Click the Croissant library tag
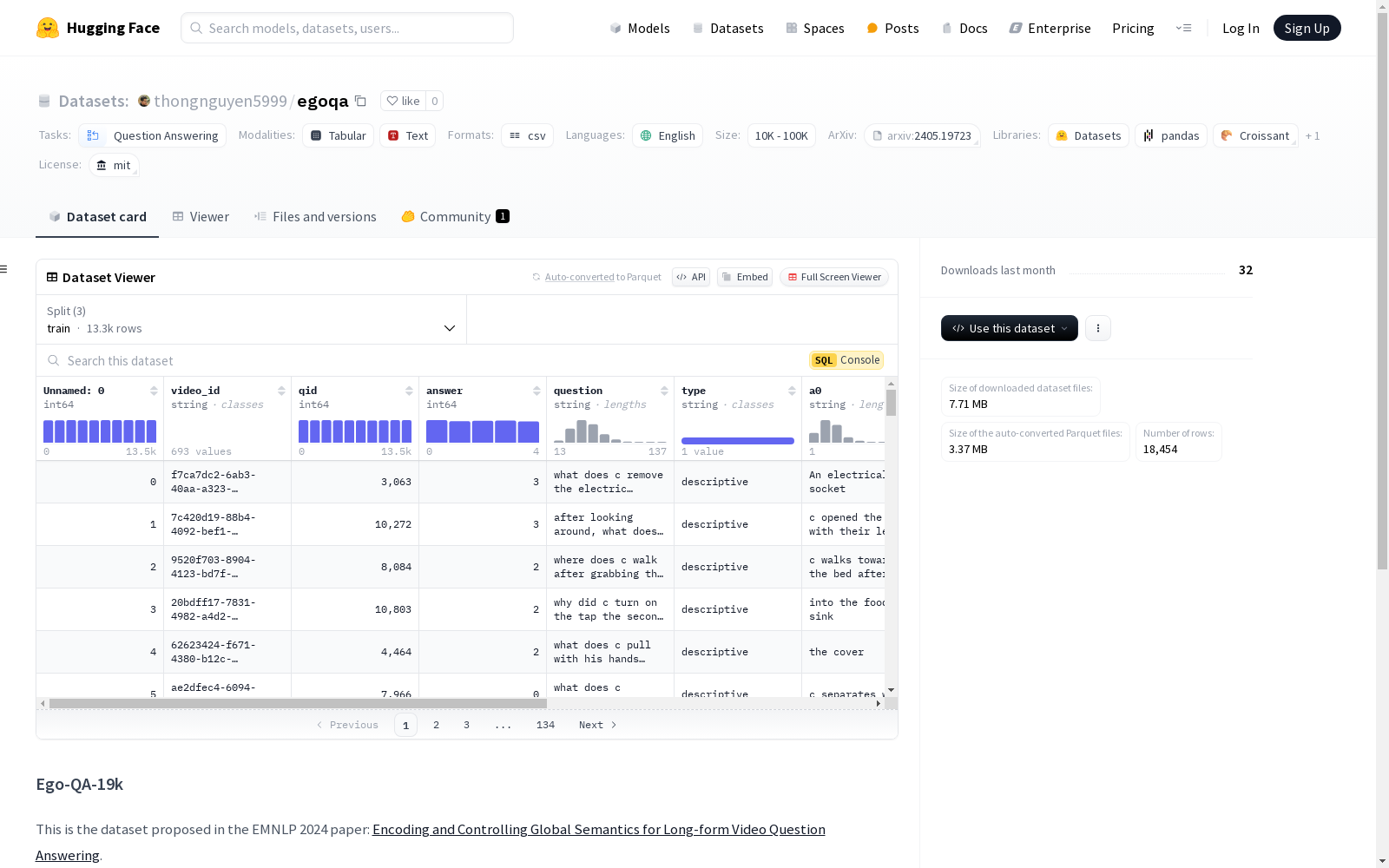This screenshot has height=868, width=1389. pos(1255,135)
